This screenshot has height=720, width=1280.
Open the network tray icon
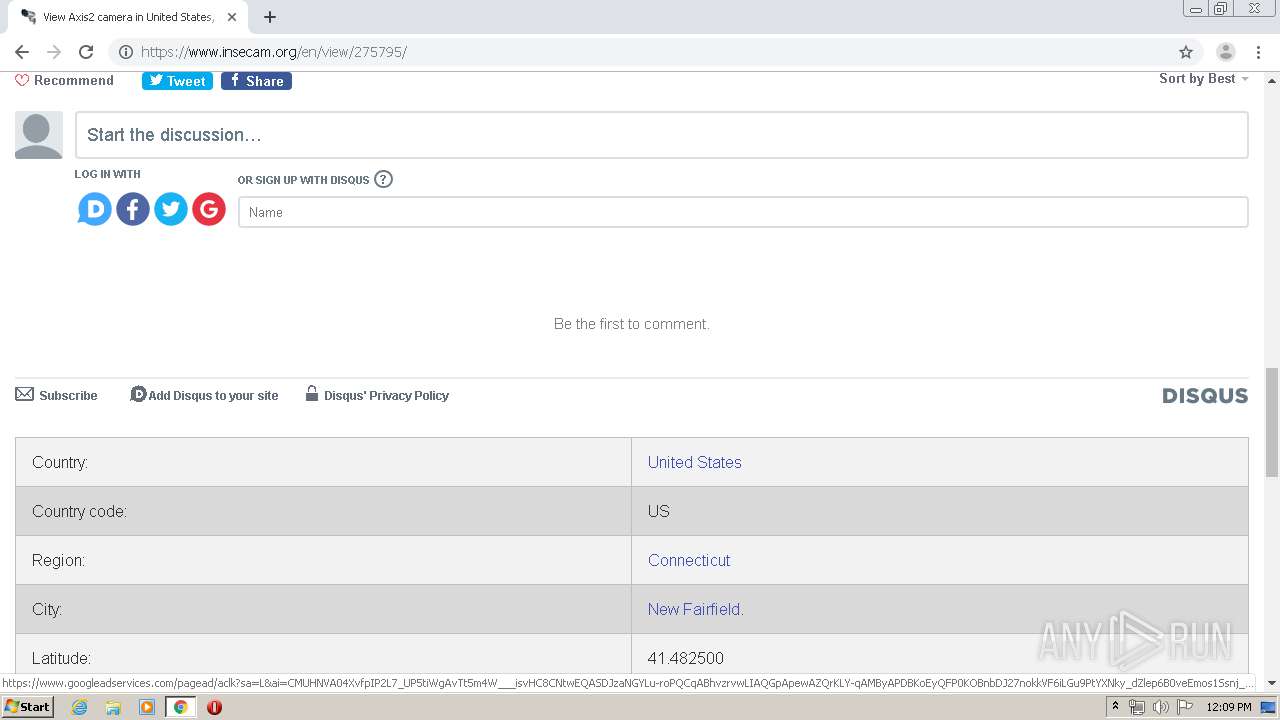pyautogui.click(x=1137, y=707)
